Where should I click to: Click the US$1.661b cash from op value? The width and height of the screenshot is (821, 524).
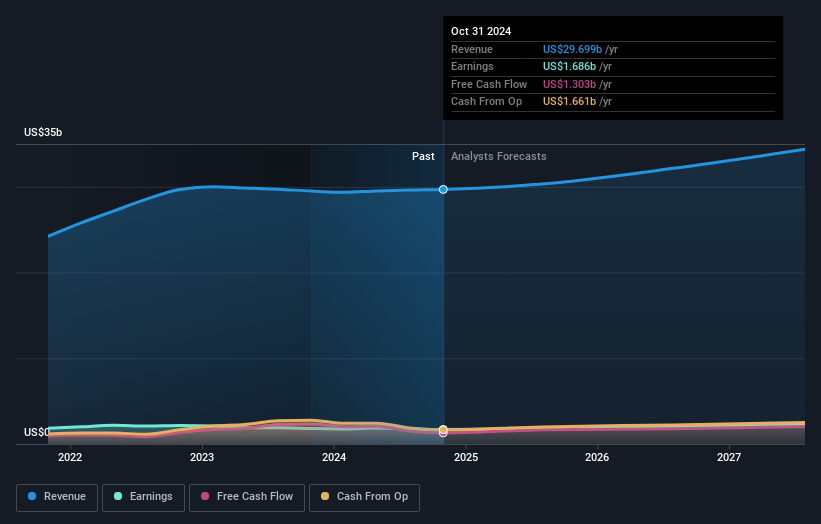(x=569, y=102)
